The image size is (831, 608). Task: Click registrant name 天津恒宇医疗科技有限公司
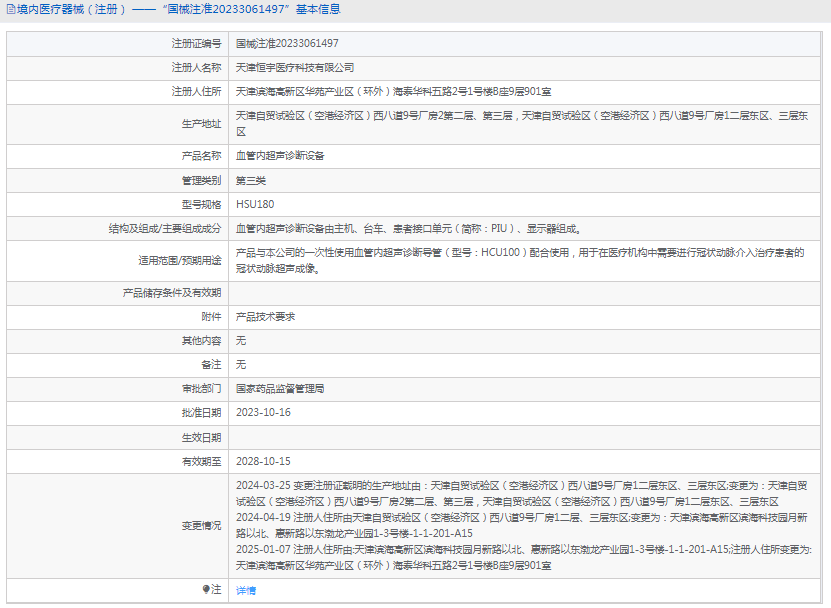click(x=295, y=68)
